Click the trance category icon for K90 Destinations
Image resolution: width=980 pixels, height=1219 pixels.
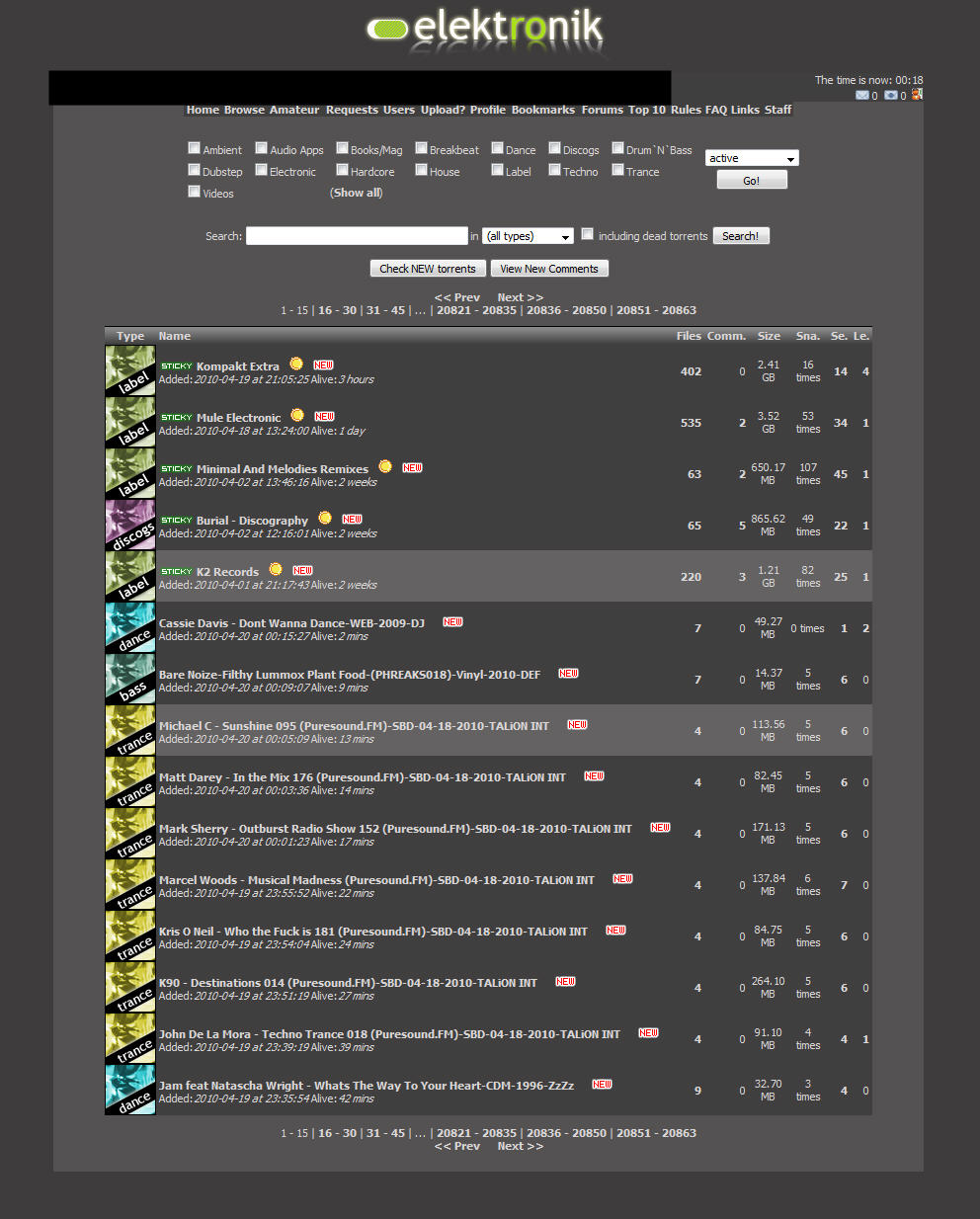[130, 988]
